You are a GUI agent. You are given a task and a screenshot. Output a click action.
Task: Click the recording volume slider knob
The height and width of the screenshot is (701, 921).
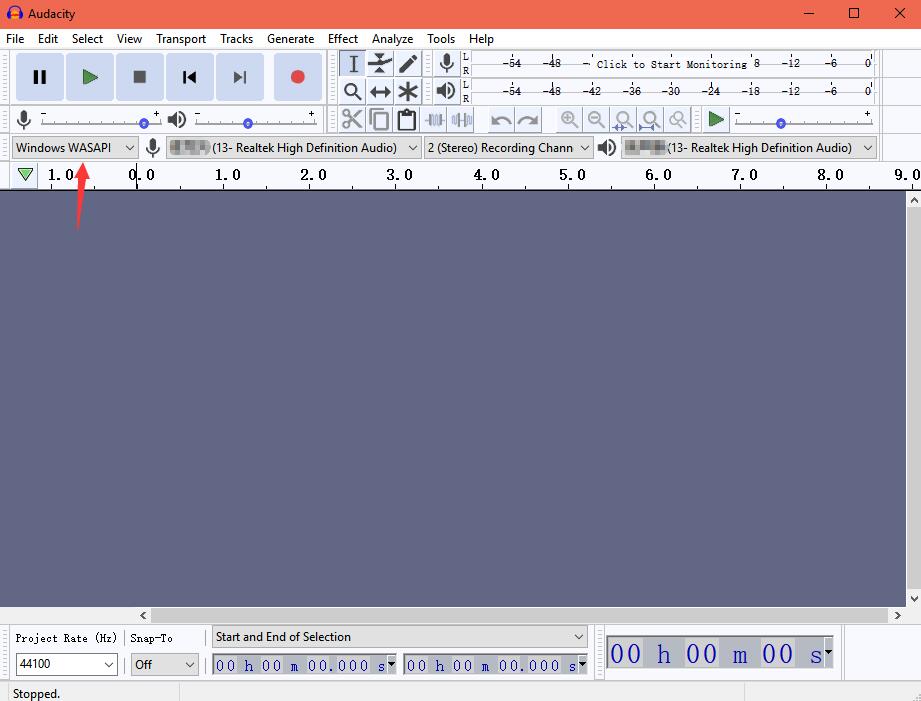click(144, 123)
